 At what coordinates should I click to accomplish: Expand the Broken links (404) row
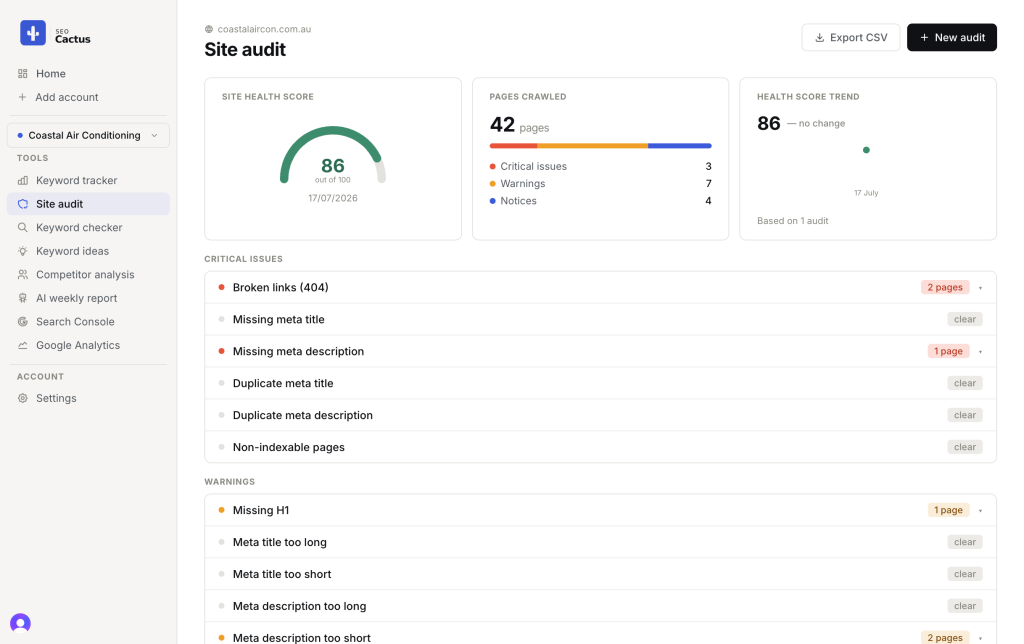tap(600, 287)
